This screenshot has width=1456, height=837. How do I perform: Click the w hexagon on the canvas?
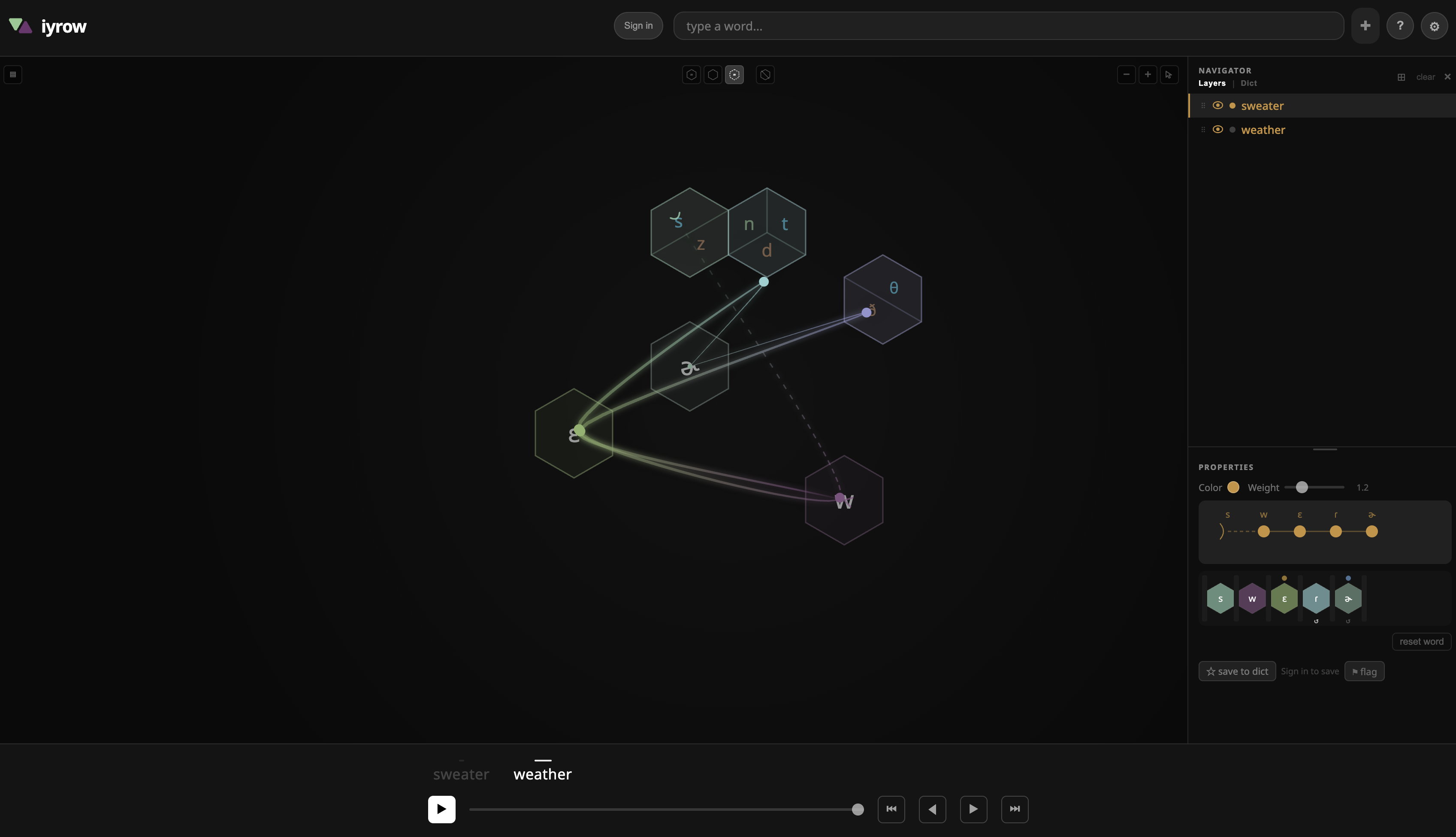844,500
